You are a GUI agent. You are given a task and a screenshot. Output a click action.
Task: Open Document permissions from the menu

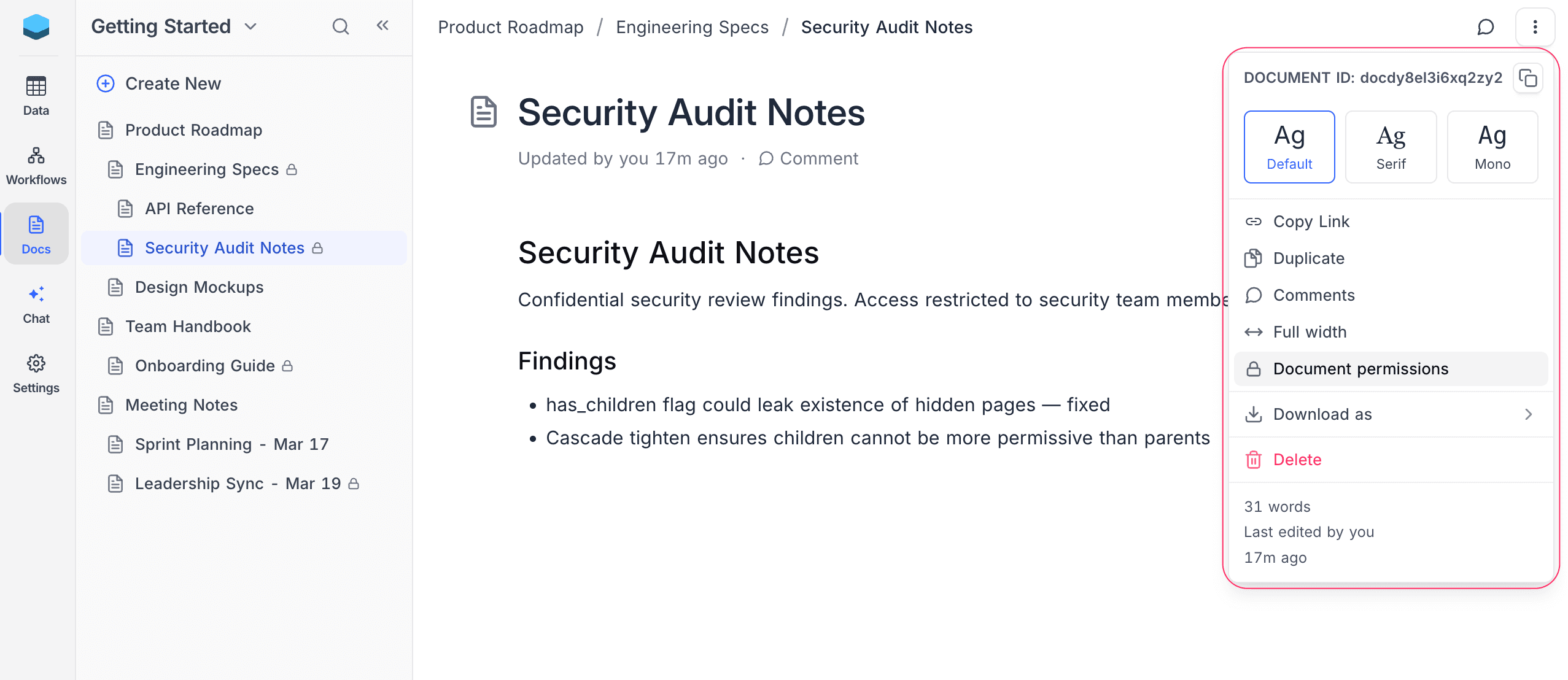pos(1360,368)
